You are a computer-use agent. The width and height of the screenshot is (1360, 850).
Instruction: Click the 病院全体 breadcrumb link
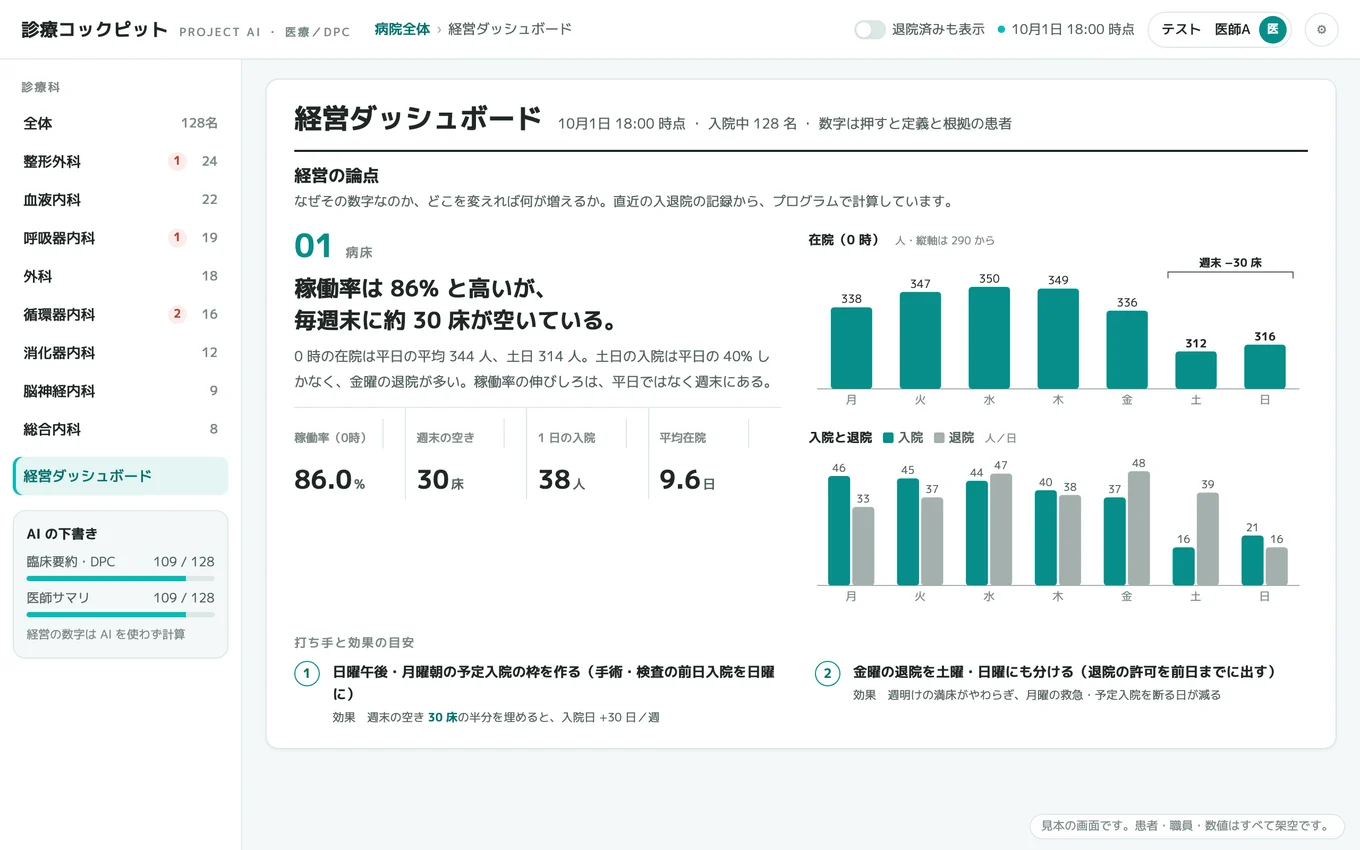pos(402,29)
